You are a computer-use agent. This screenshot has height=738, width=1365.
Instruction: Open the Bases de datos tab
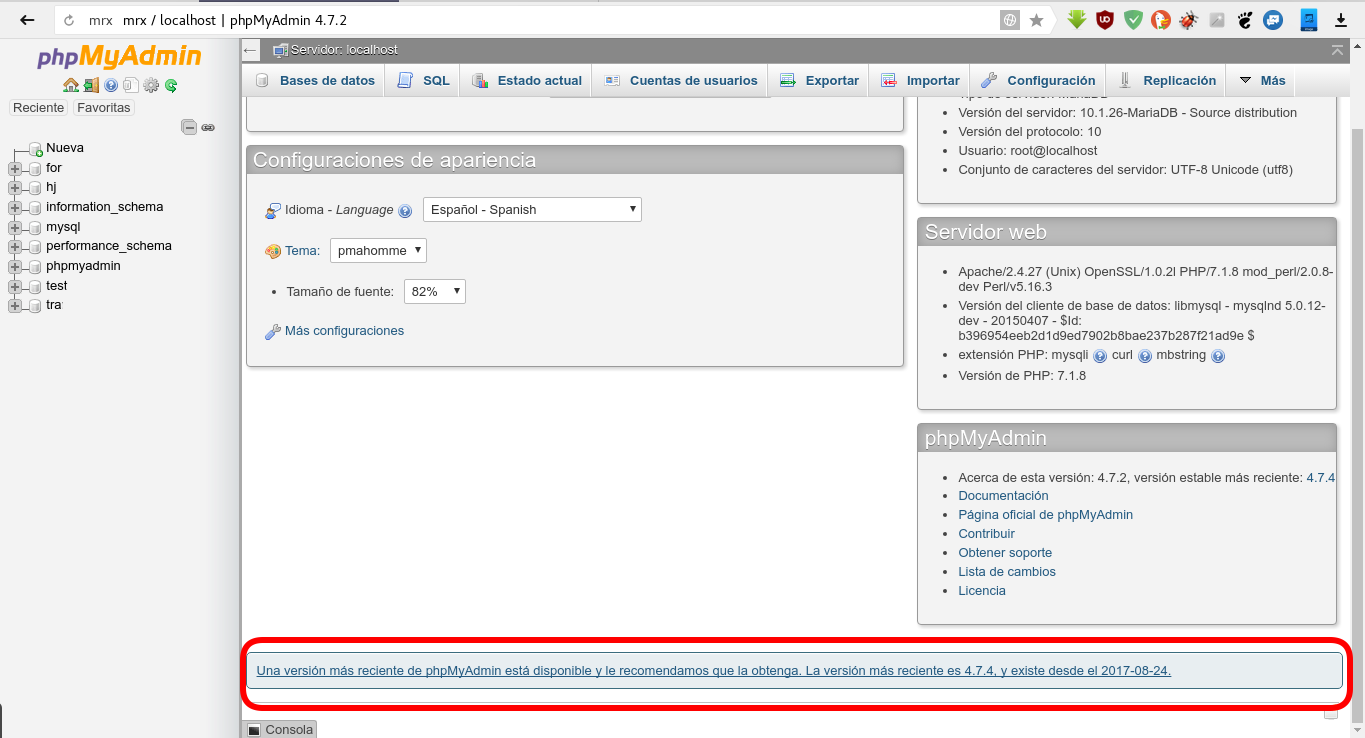[x=315, y=81]
